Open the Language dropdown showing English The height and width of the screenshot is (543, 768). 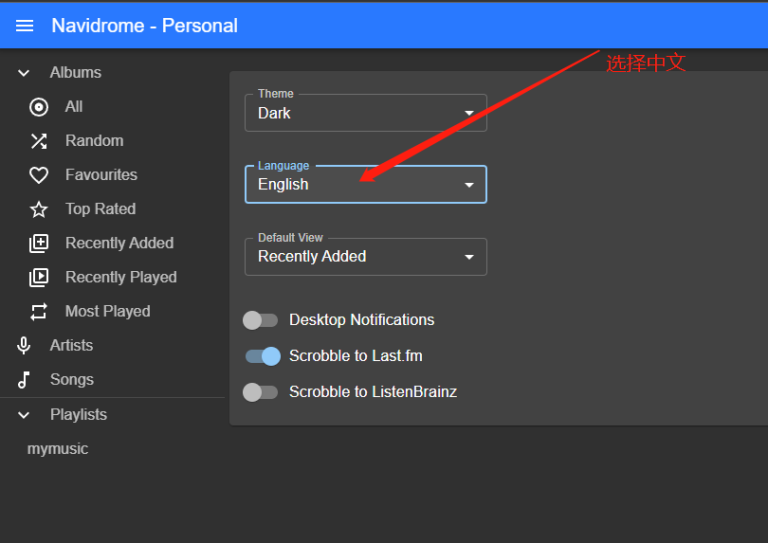[365, 185]
